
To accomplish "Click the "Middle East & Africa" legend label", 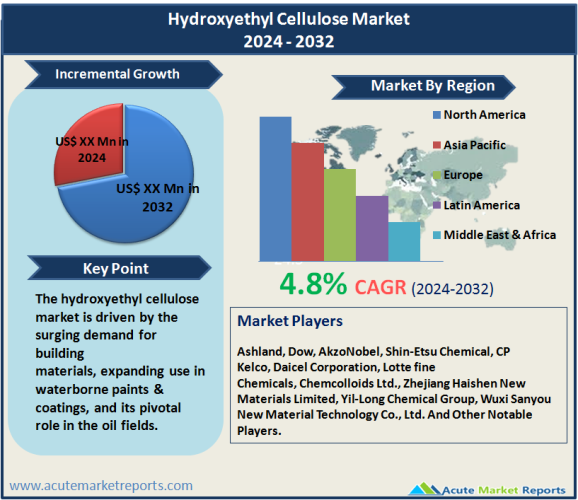I will tap(500, 235).
